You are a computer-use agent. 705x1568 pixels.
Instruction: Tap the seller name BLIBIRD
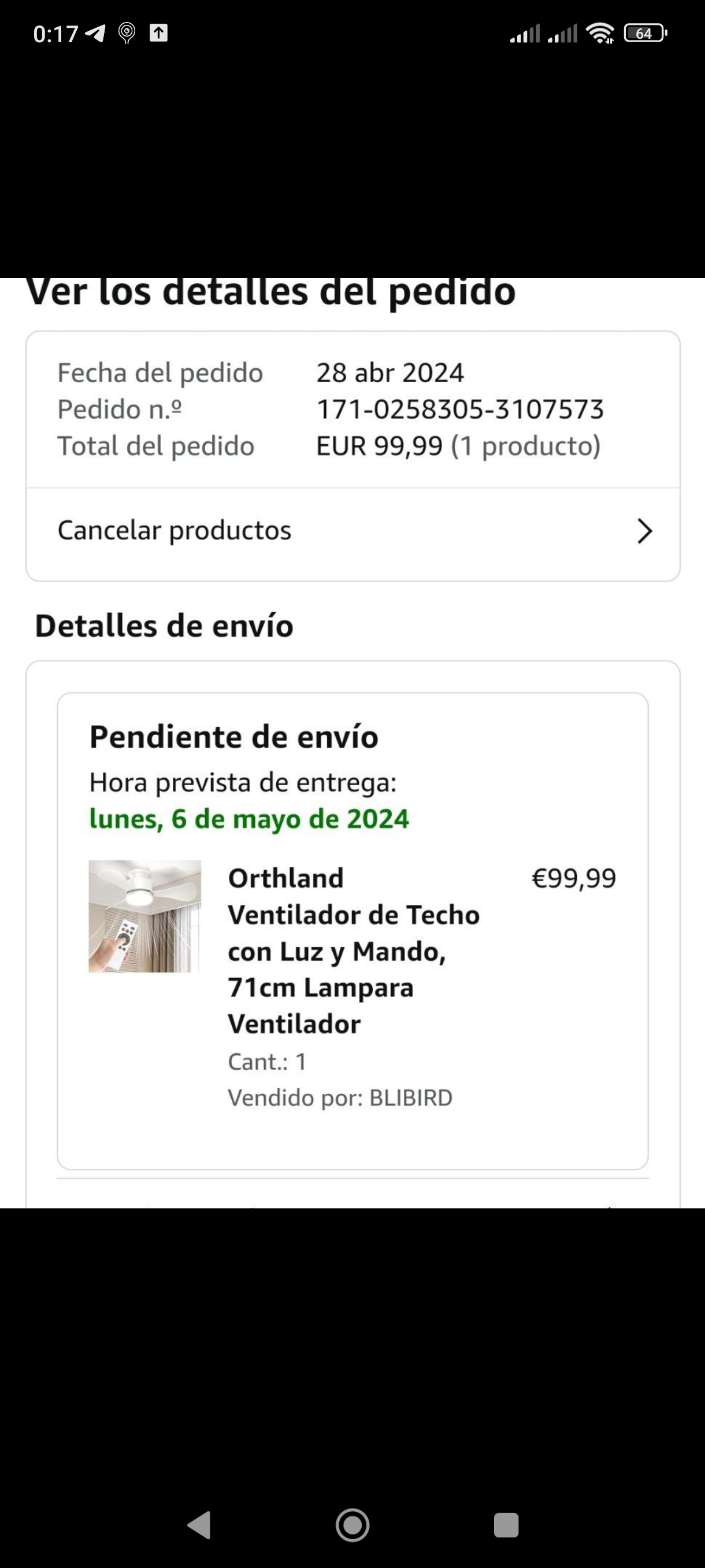tap(411, 1098)
